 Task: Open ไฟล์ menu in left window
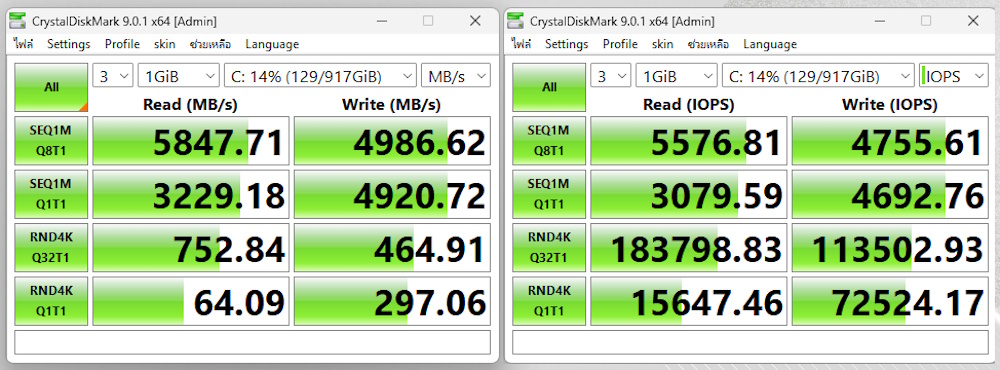click(x=23, y=44)
